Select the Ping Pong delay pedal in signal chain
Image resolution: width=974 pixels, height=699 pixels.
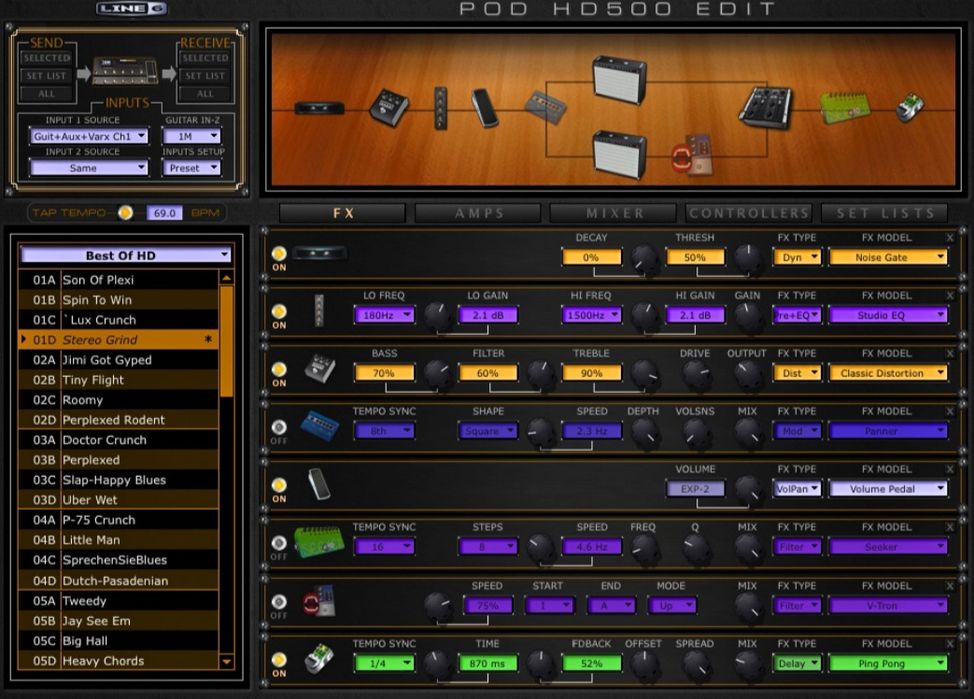pos(910,108)
